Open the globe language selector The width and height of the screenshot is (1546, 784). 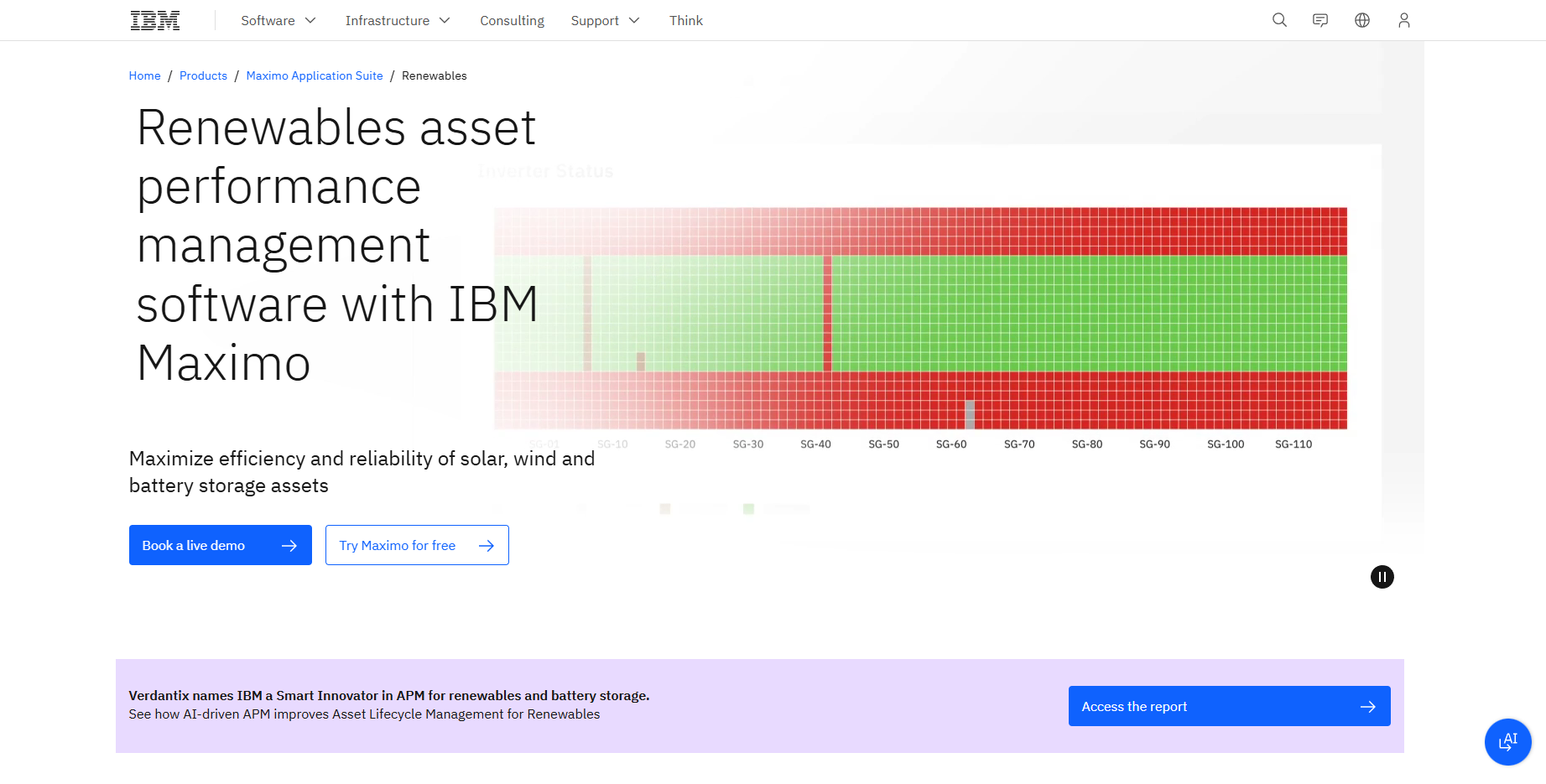tap(1362, 20)
